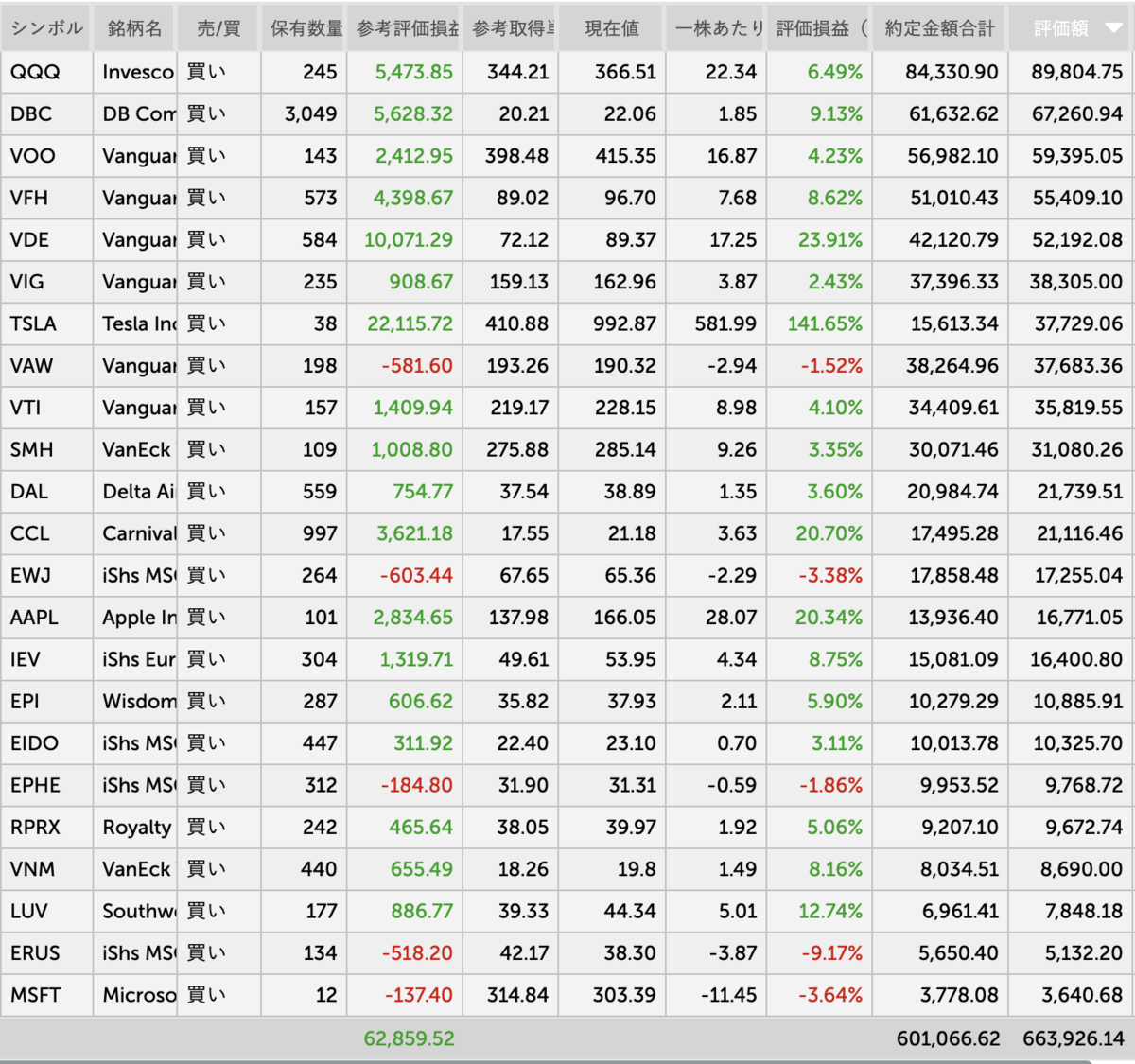Select the DAL symbol cell
This screenshot has height=1064, width=1135.
click(46, 491)
